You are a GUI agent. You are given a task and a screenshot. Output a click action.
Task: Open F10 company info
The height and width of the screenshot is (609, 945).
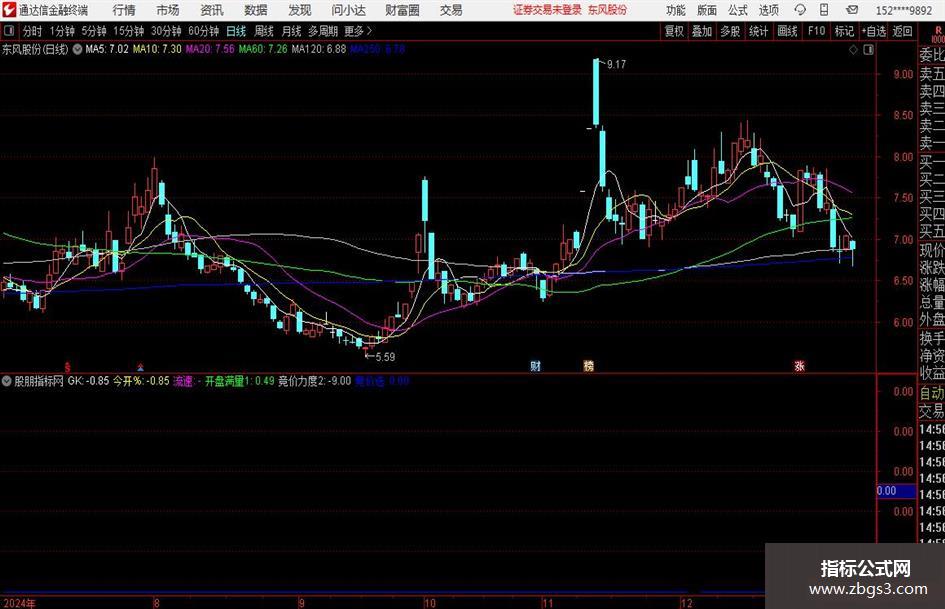coord(817,31)
